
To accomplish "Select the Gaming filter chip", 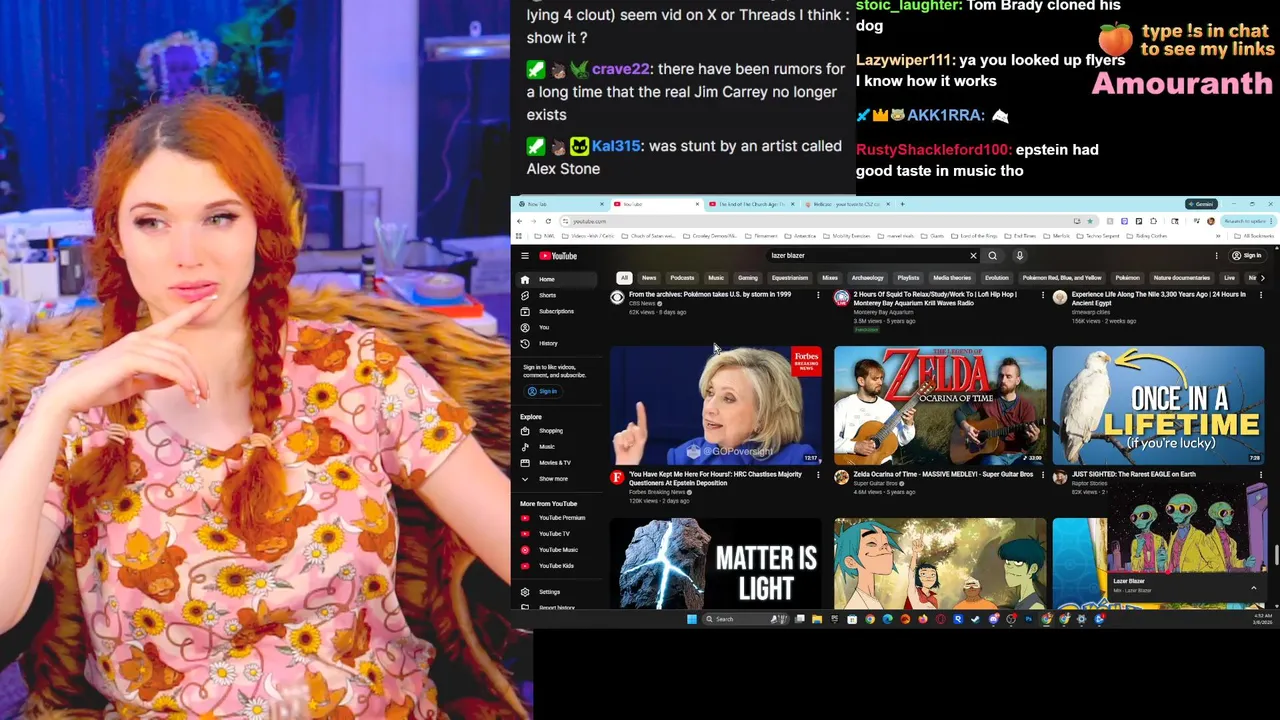I will [x=747, y=278].
